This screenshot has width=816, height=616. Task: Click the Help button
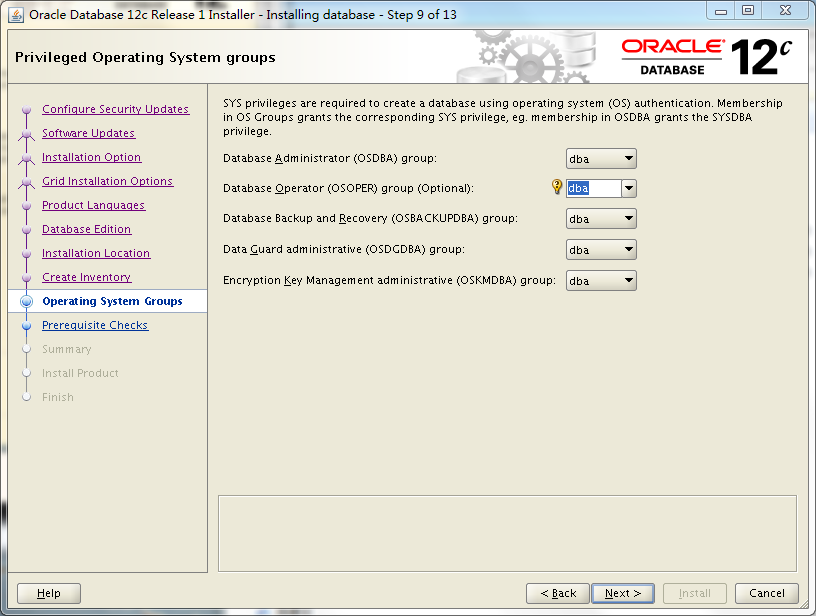(48, 592)
